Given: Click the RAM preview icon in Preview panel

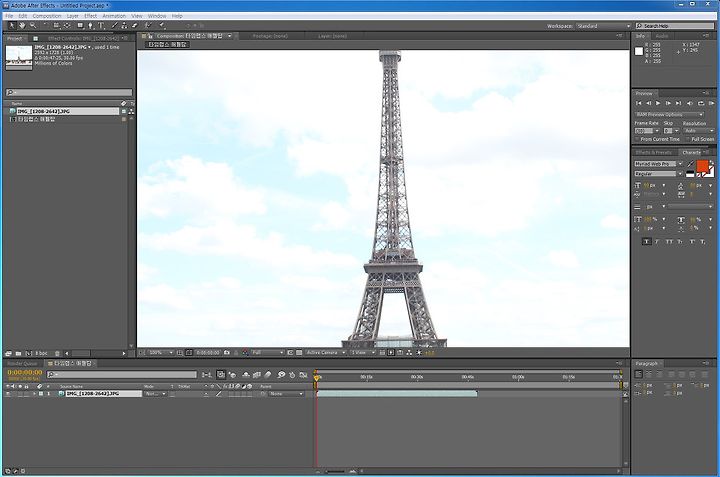Looking at the screenshot, I should 711,104.
